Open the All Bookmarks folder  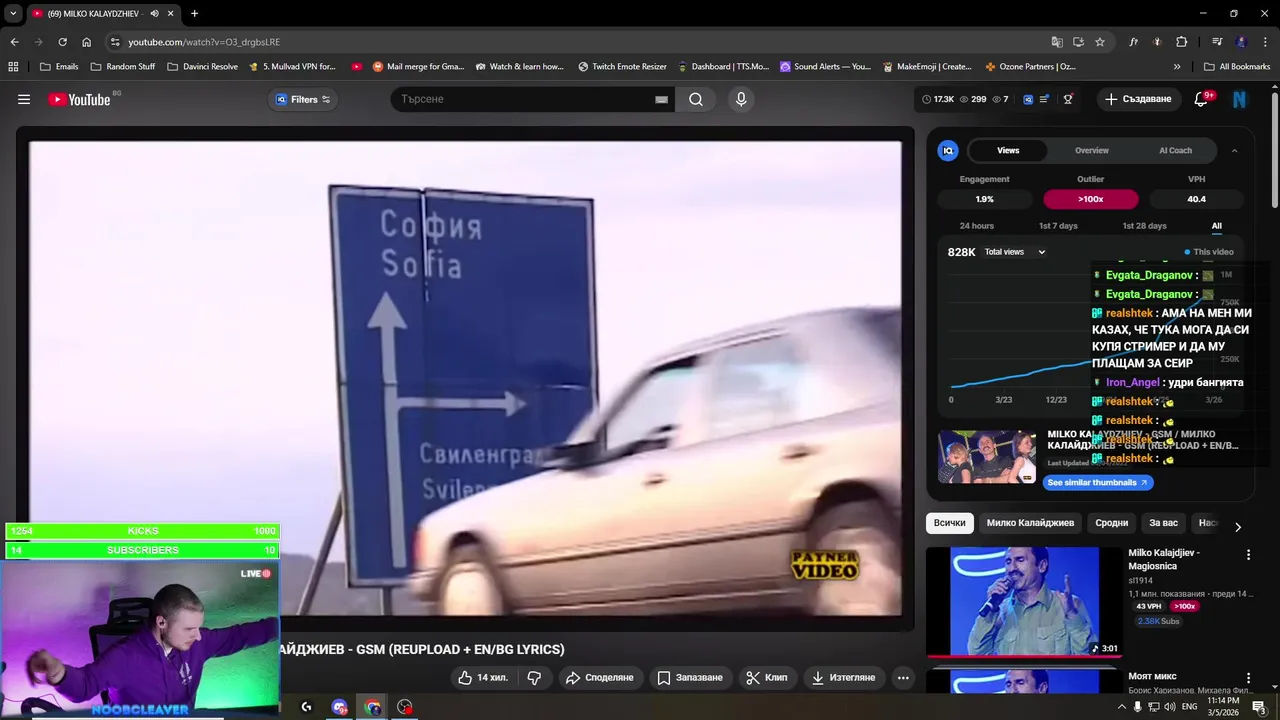pyautogui.click(x=1237, y=67)
